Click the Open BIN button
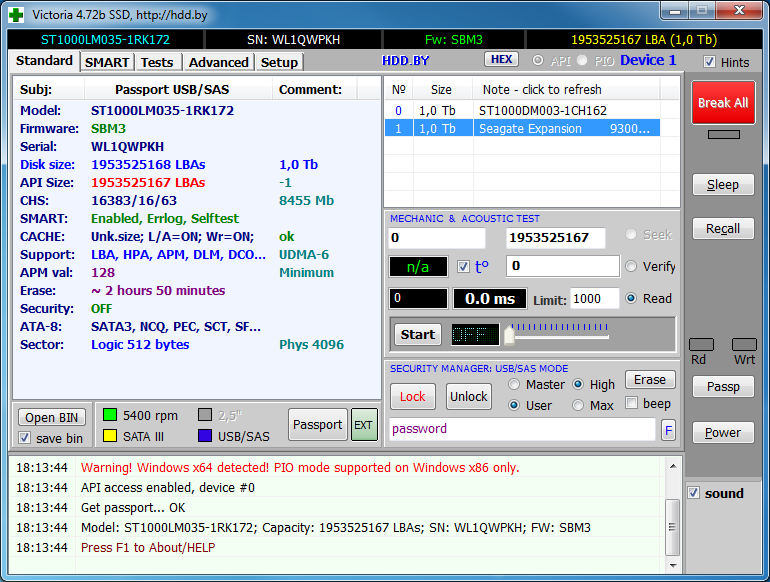 [x=53, y=417]
